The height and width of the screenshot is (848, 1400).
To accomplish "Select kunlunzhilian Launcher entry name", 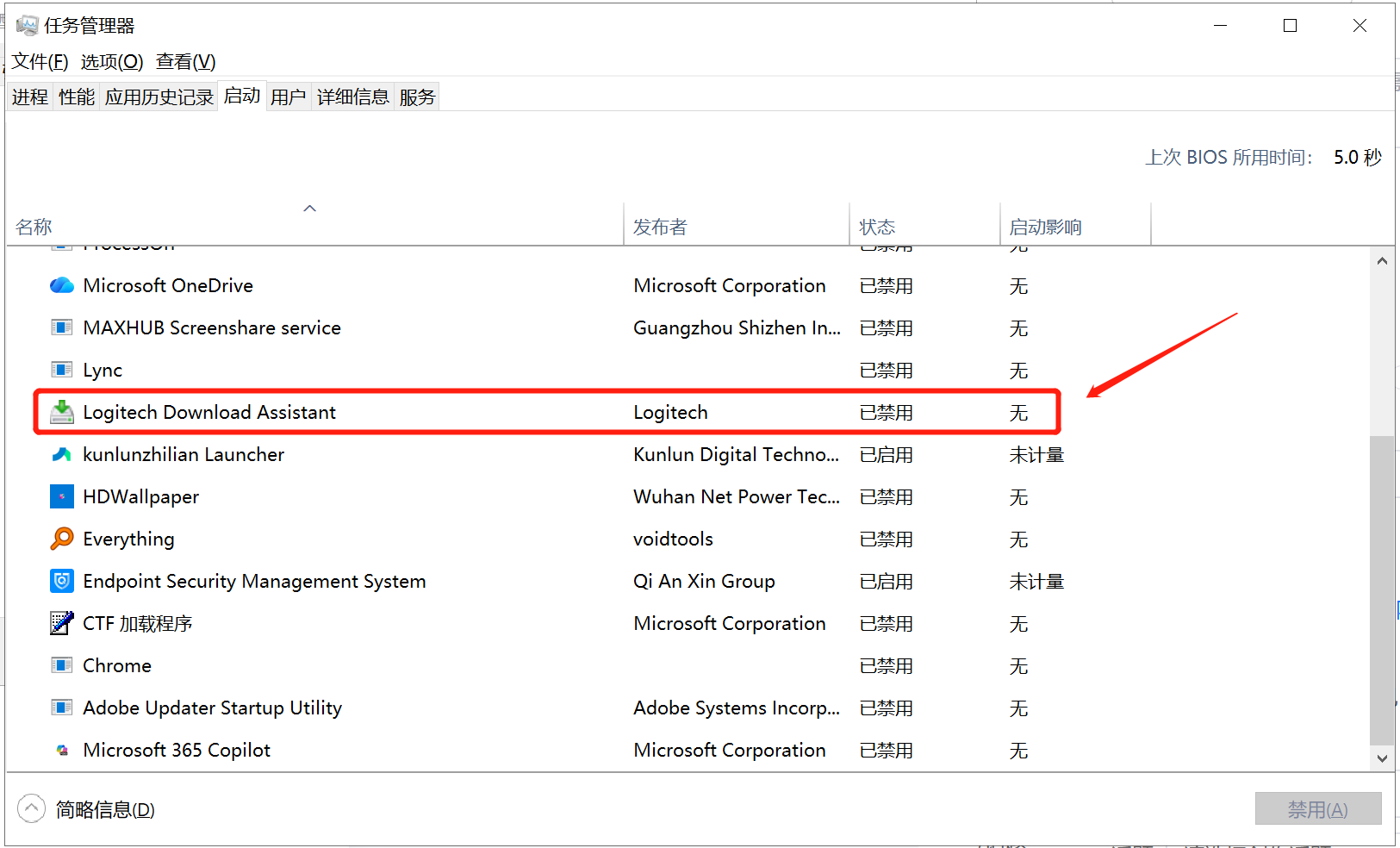I will tap(184, 454).
